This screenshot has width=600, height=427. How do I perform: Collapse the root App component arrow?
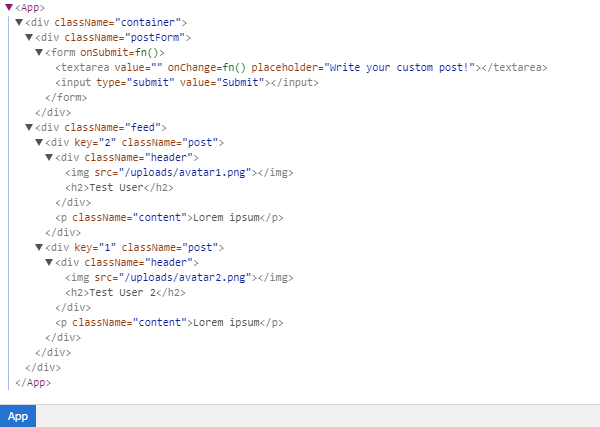click(9, 7)
